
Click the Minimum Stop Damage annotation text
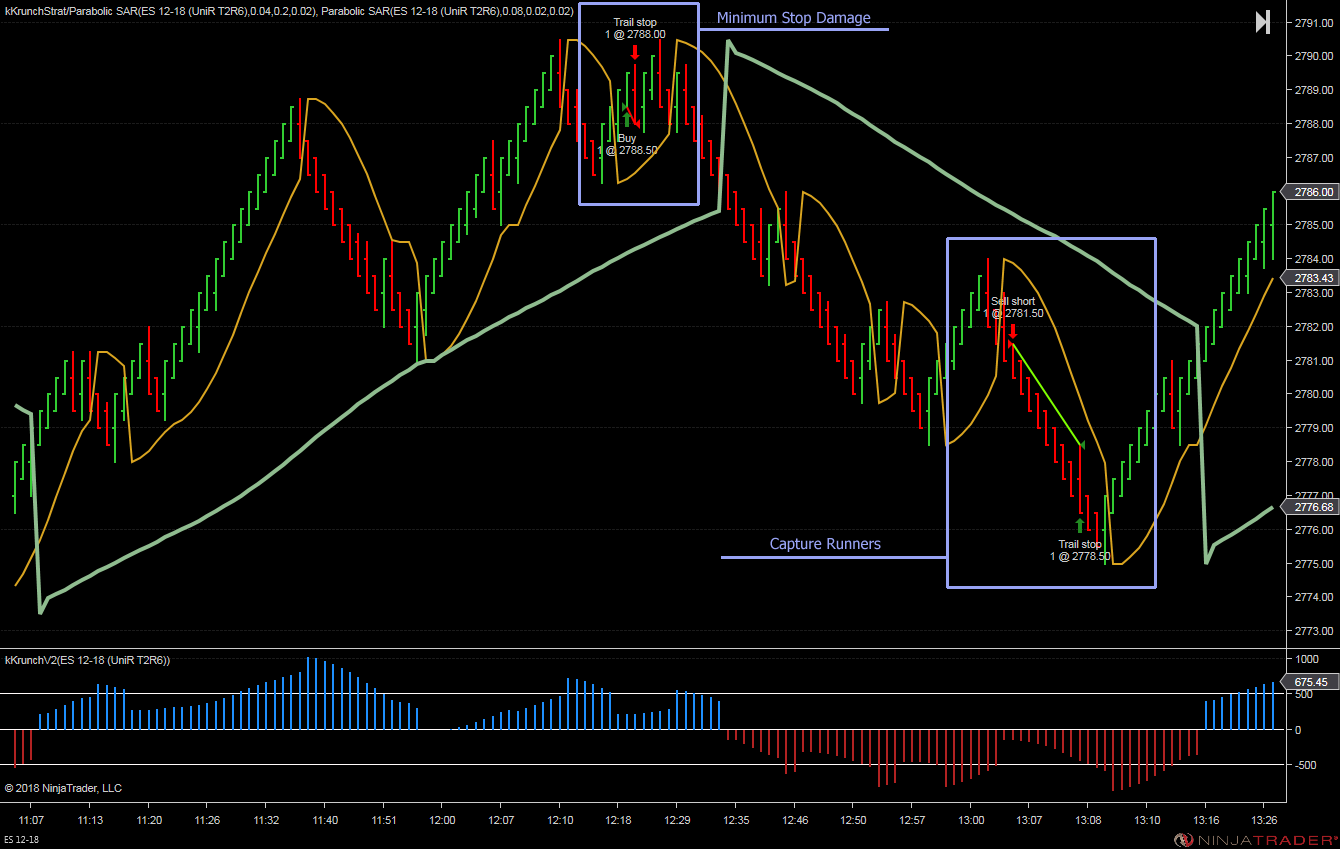click(794, 18)
